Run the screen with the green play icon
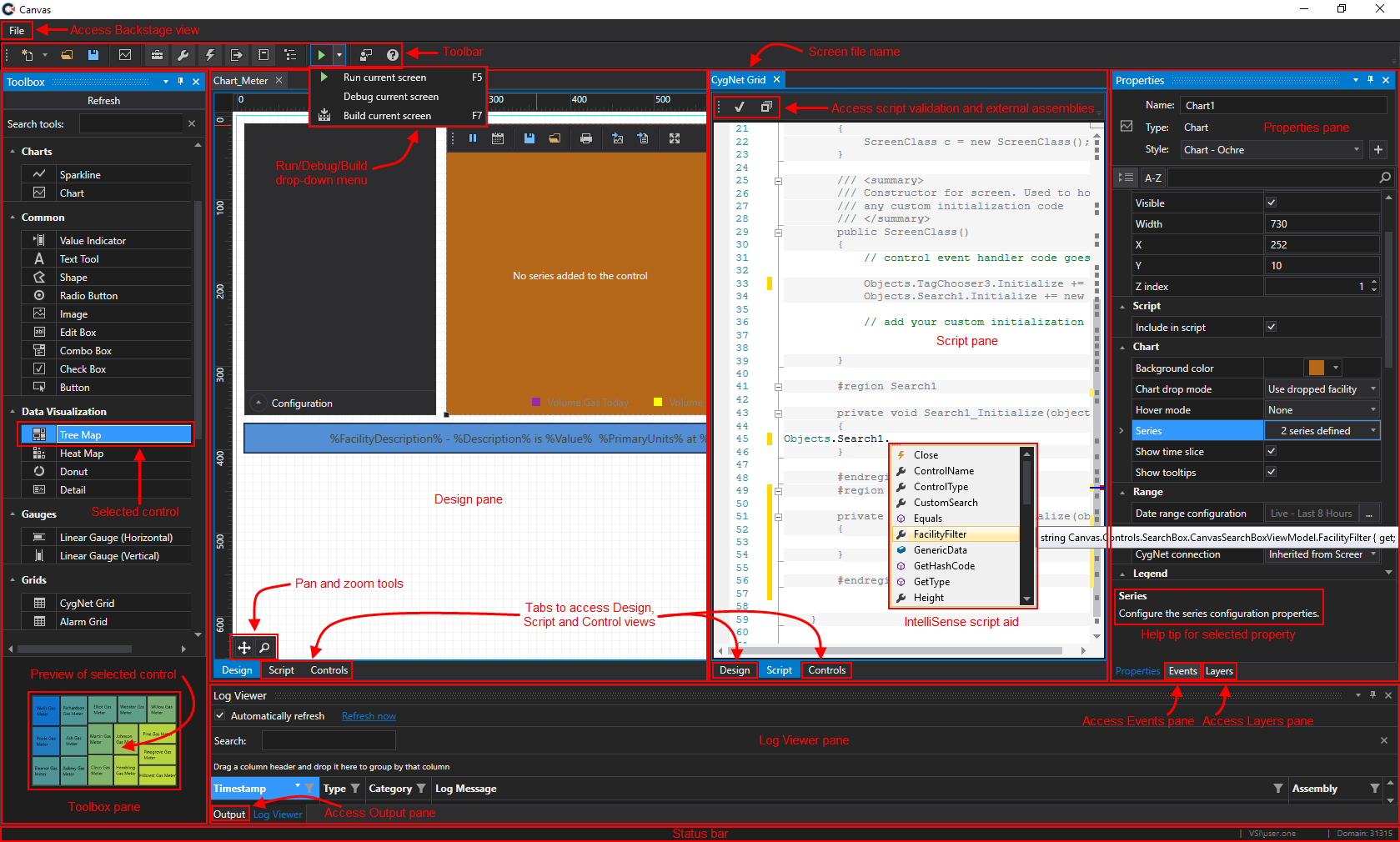The width and height of the screenshot is (1400, 842). [321, 55]
